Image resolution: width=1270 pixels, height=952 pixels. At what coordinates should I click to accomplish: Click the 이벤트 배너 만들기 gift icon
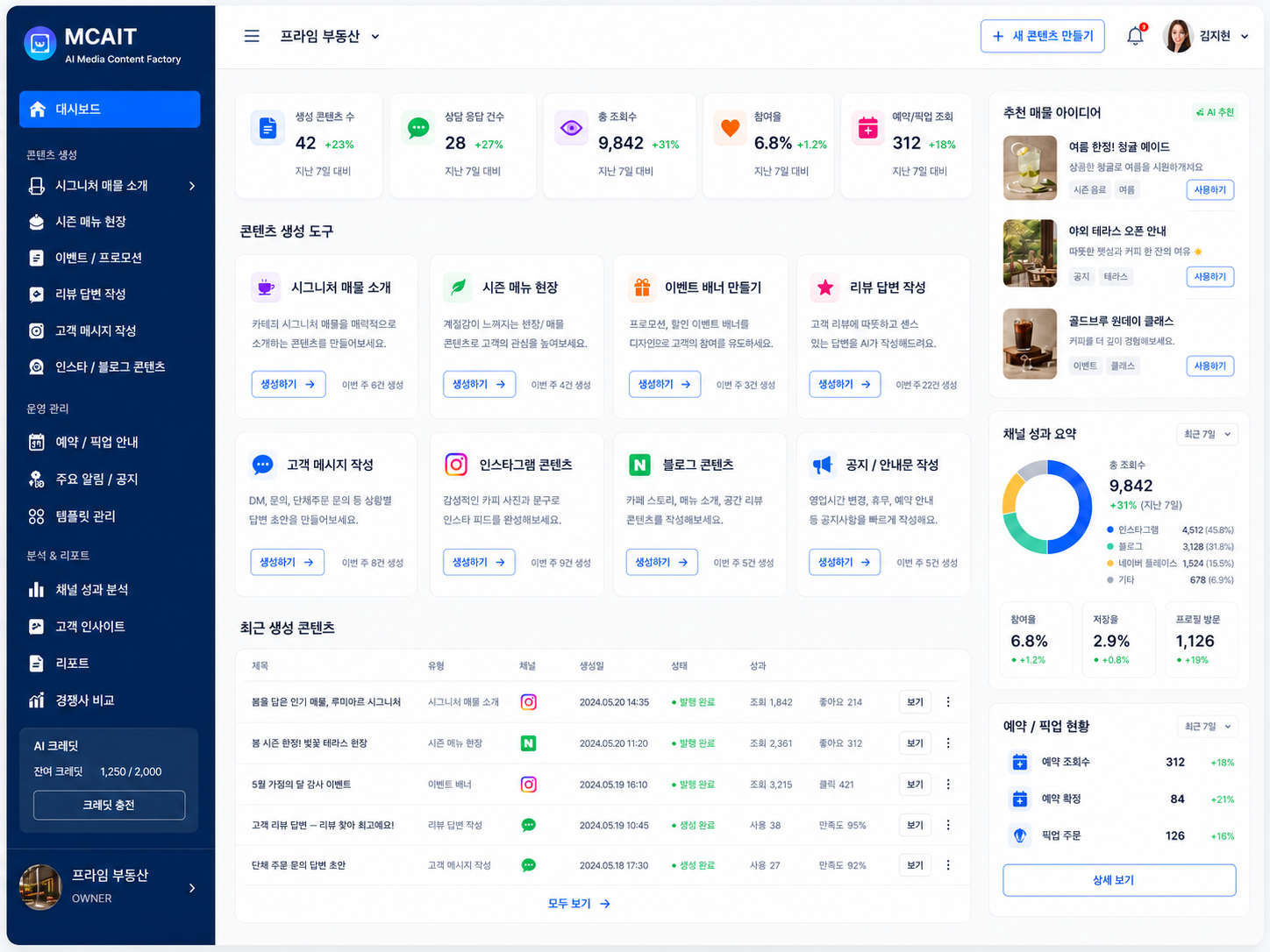[643, 288]
